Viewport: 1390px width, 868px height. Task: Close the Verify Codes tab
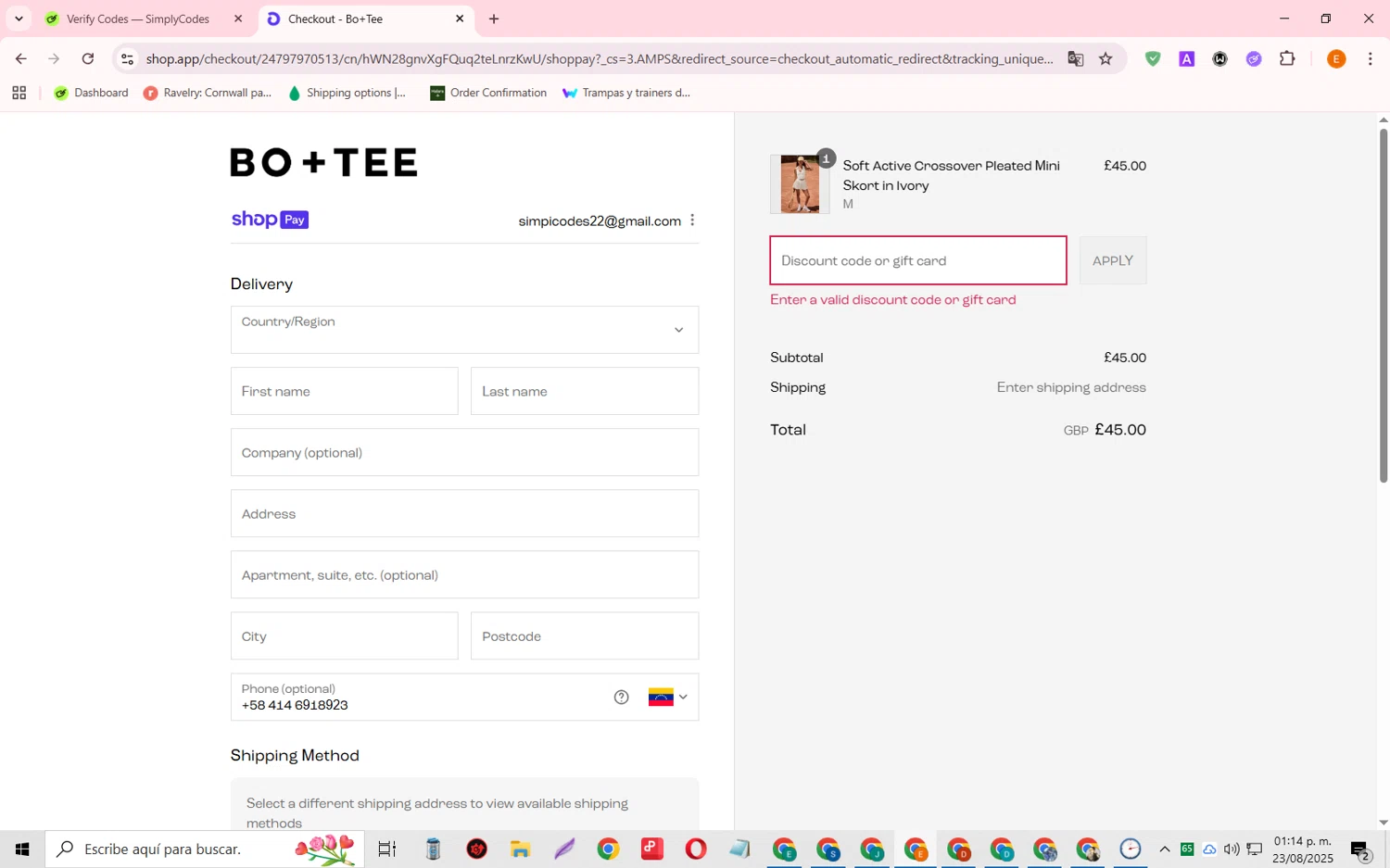238,19
